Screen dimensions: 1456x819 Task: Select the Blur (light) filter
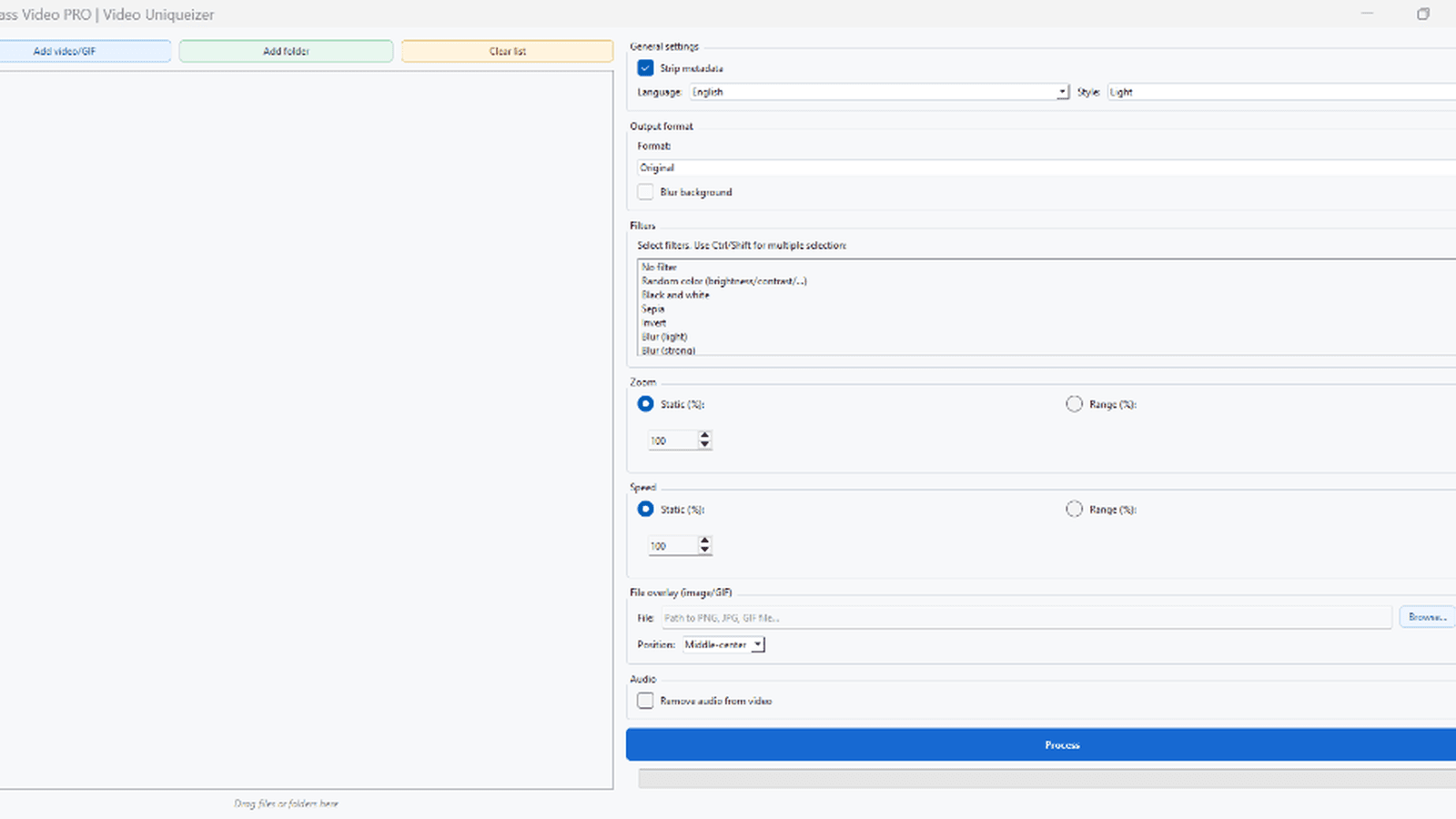coord(1046,337)
